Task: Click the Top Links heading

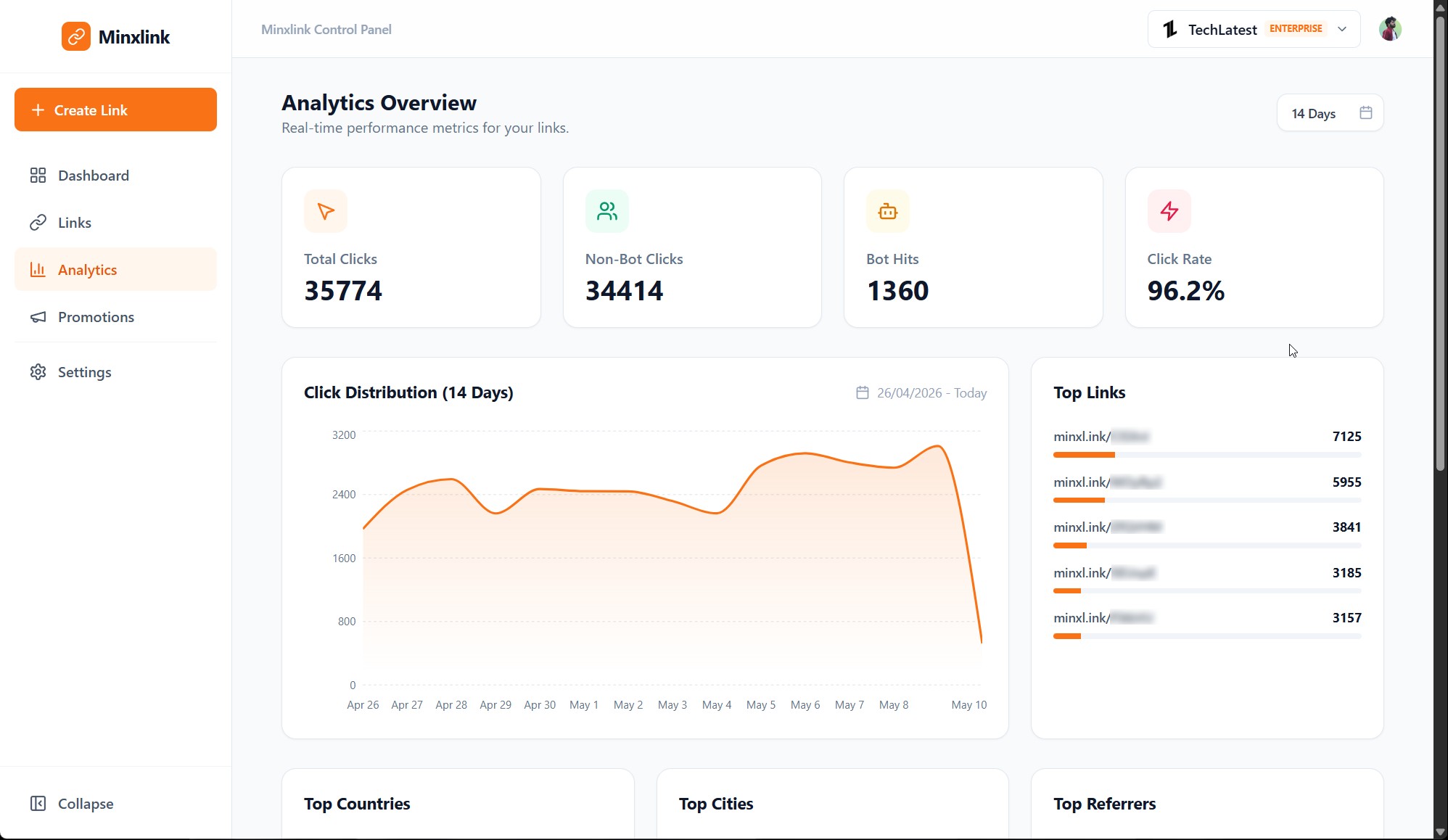Action: [x=1090, y=392]
